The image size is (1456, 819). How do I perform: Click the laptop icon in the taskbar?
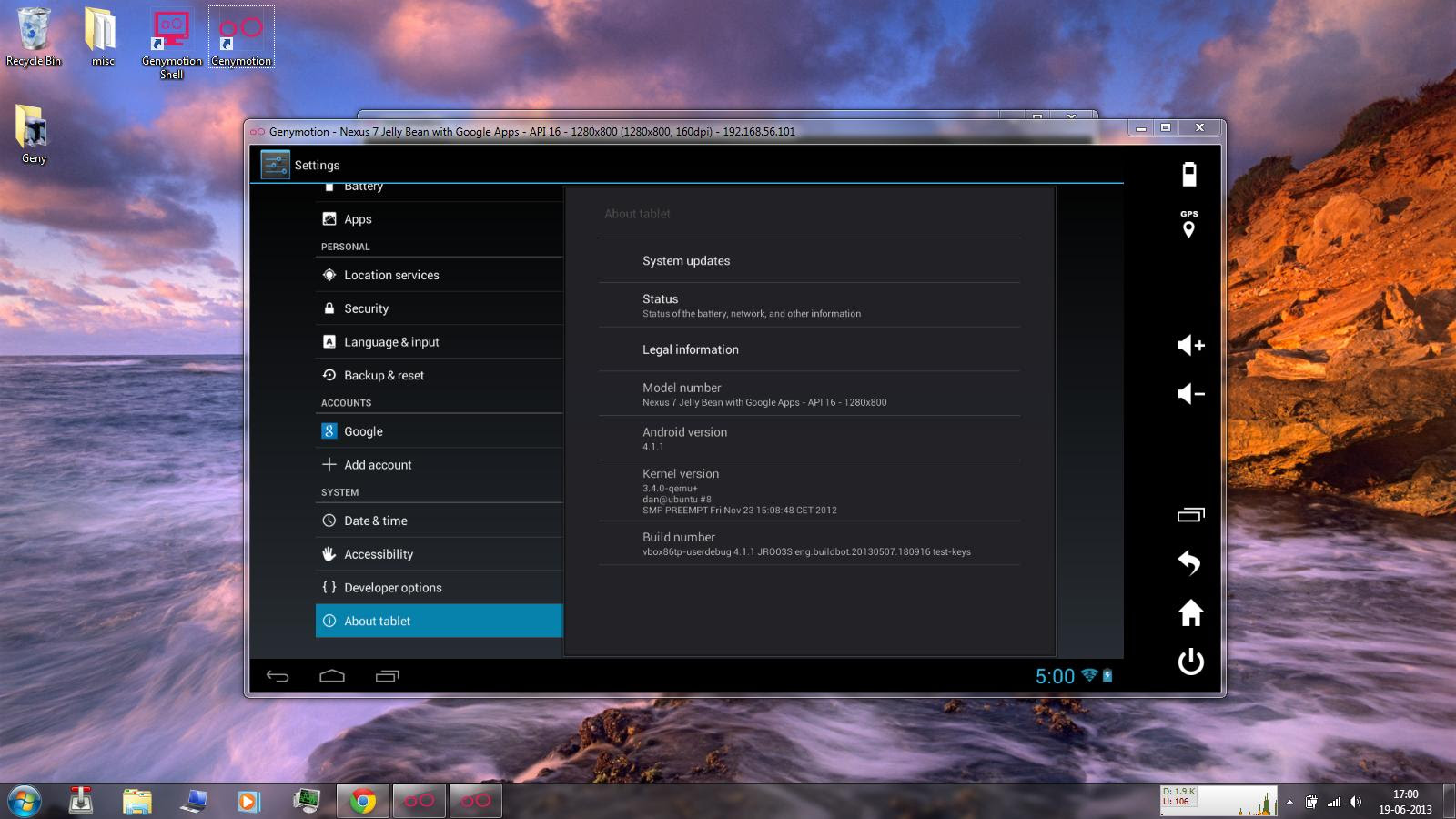(x=194, y=801)
